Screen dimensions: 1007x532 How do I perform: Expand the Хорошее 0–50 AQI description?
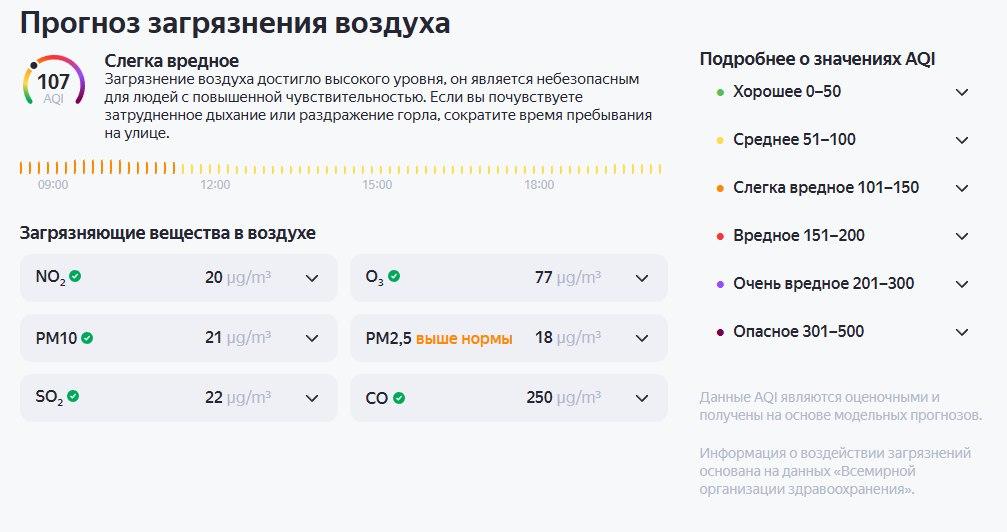[x=962, y=92]
